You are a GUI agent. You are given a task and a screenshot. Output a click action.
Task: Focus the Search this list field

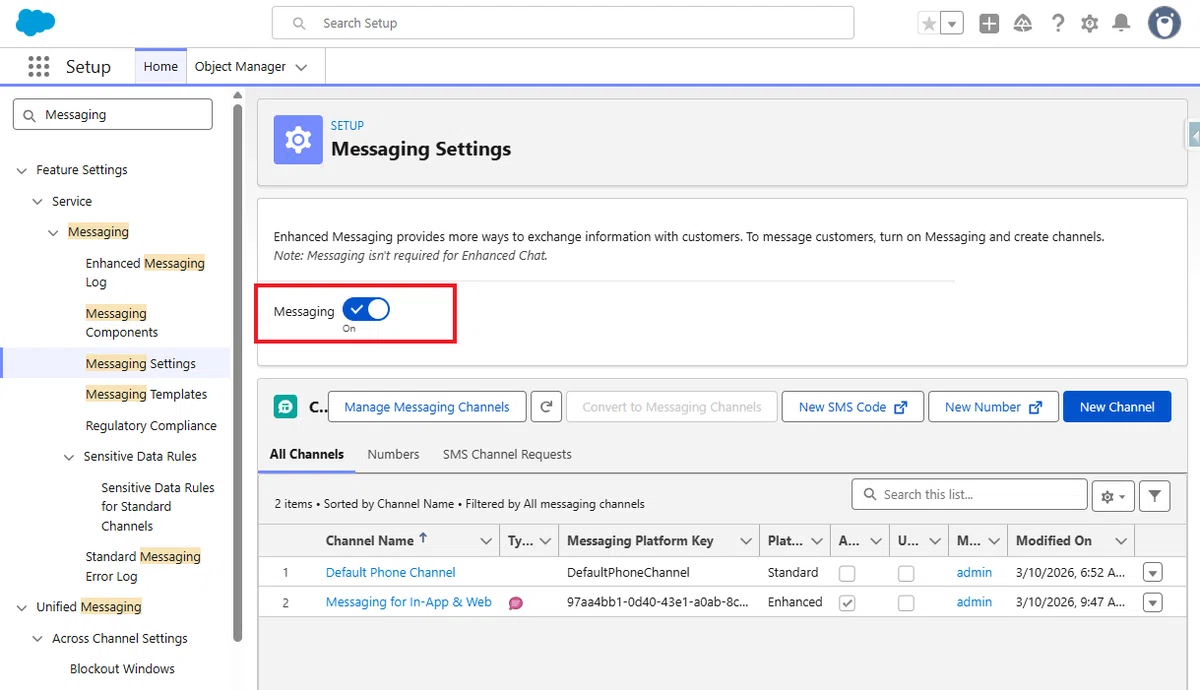pos(970,495)
